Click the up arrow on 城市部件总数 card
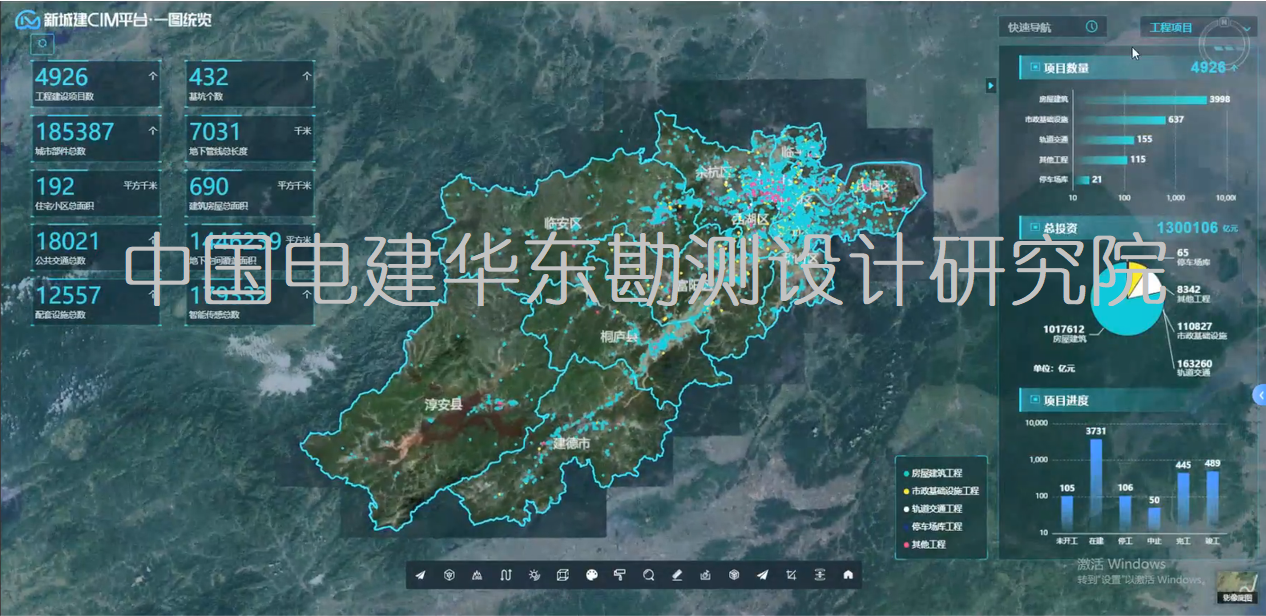Screen dimensions: 1266x616 153,130
